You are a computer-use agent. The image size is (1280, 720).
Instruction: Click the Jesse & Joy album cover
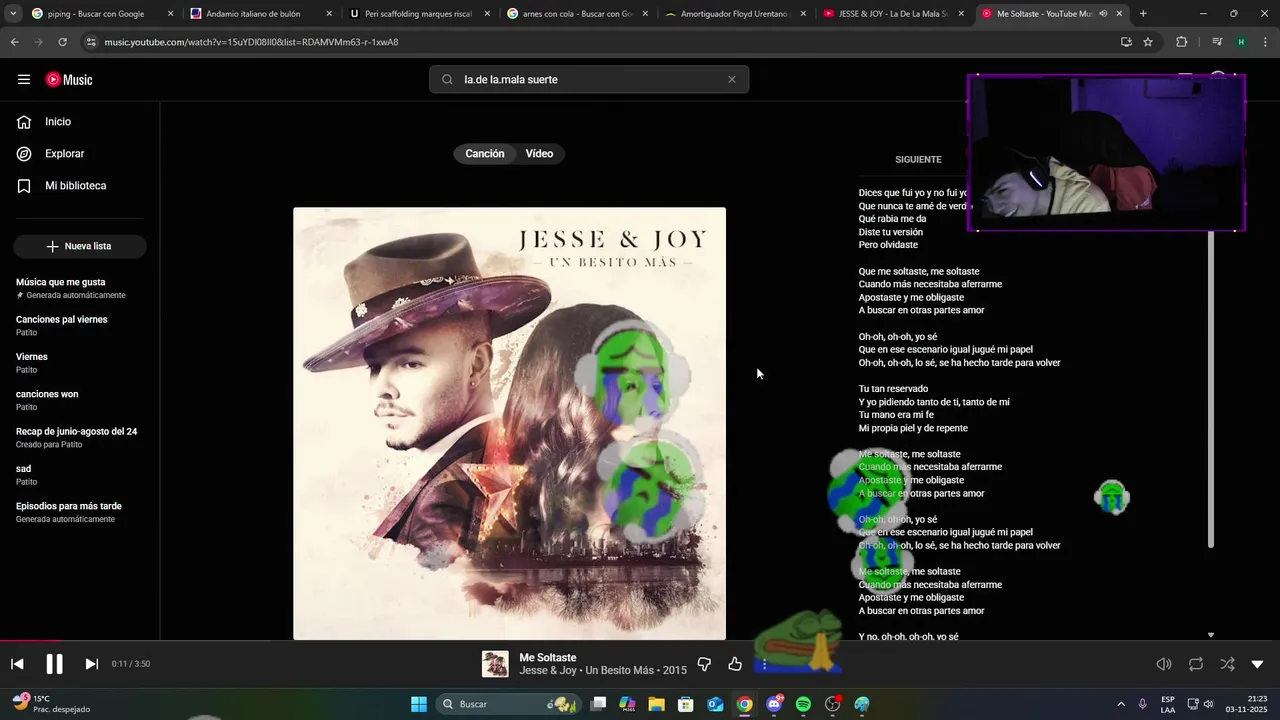pos(509,423)
